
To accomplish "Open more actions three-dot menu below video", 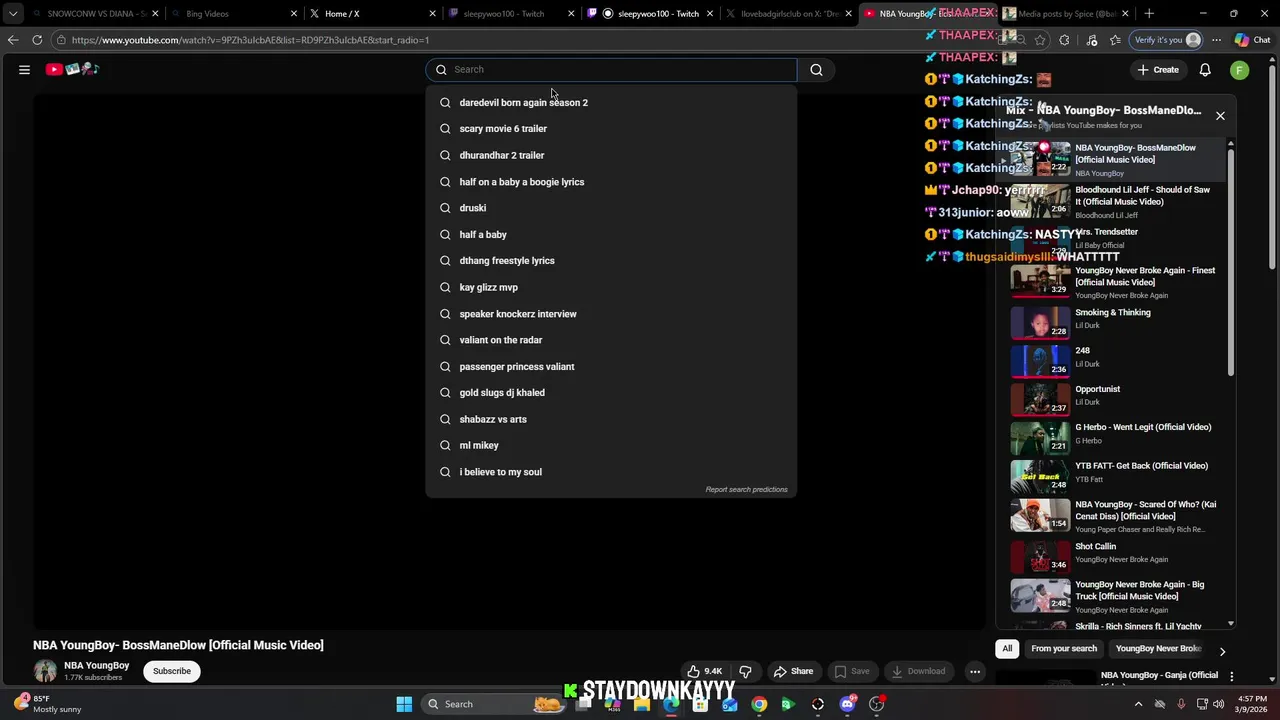I will coord(975,671).
